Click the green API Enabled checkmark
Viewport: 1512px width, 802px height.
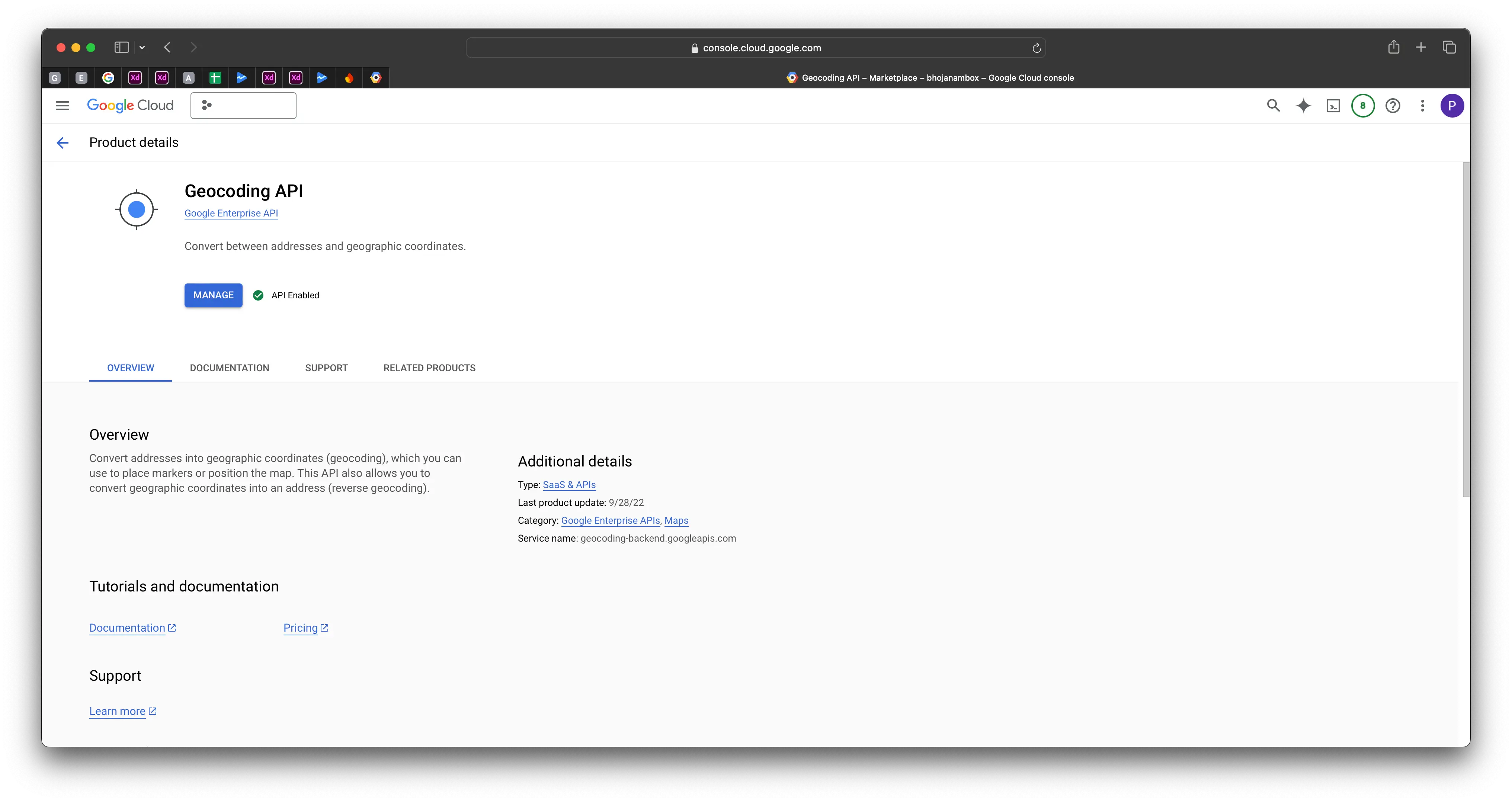[x=258, y=295]
